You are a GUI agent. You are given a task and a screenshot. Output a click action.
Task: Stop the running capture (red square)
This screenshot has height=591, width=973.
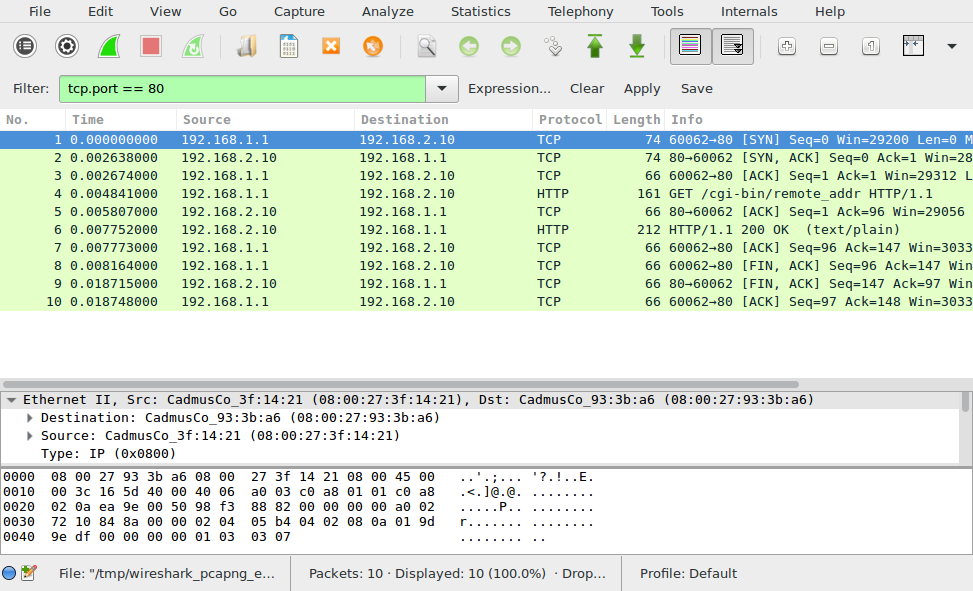[x=151, y=46]
